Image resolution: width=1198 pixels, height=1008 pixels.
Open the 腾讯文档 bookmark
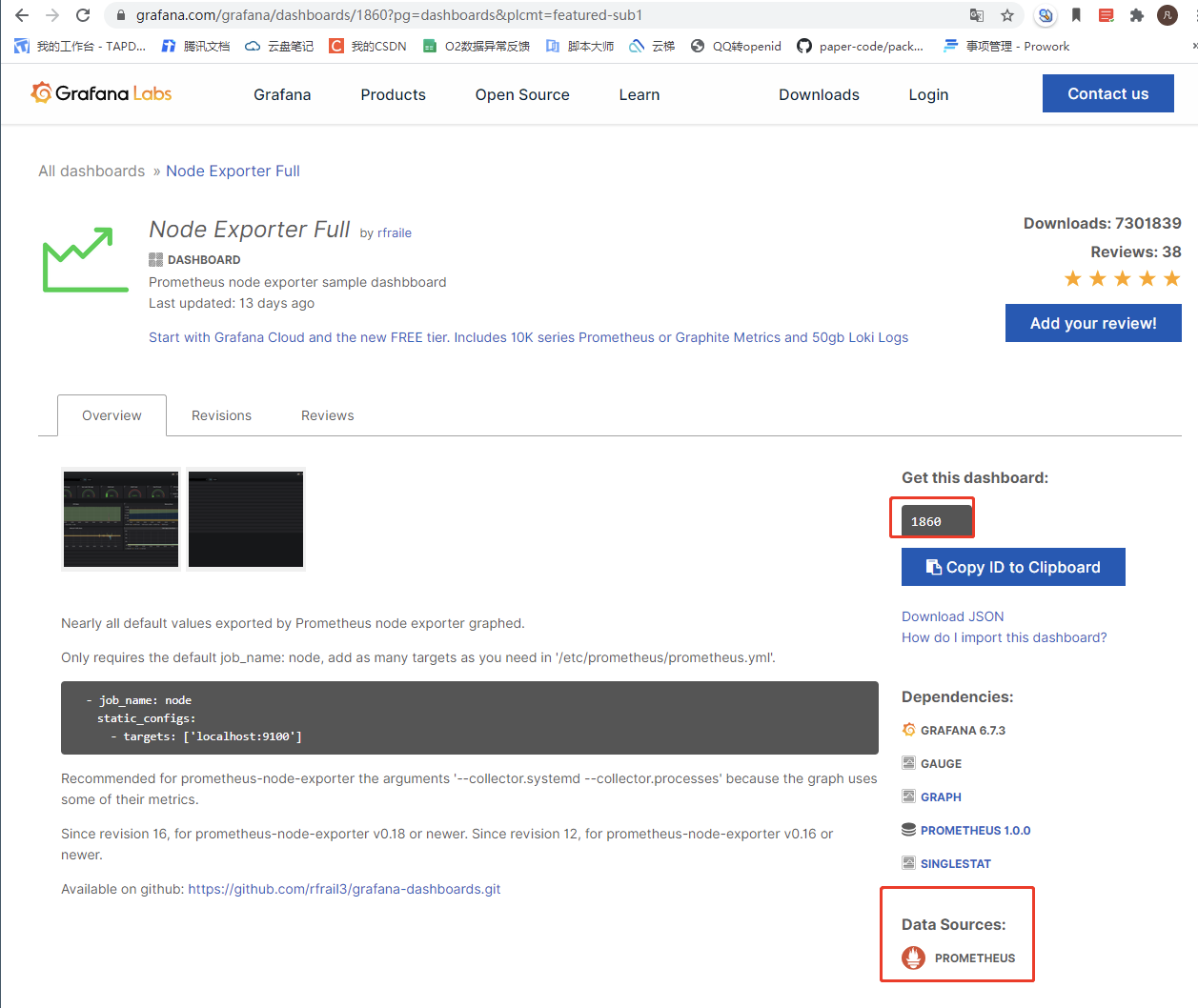(x=195, y=46)
